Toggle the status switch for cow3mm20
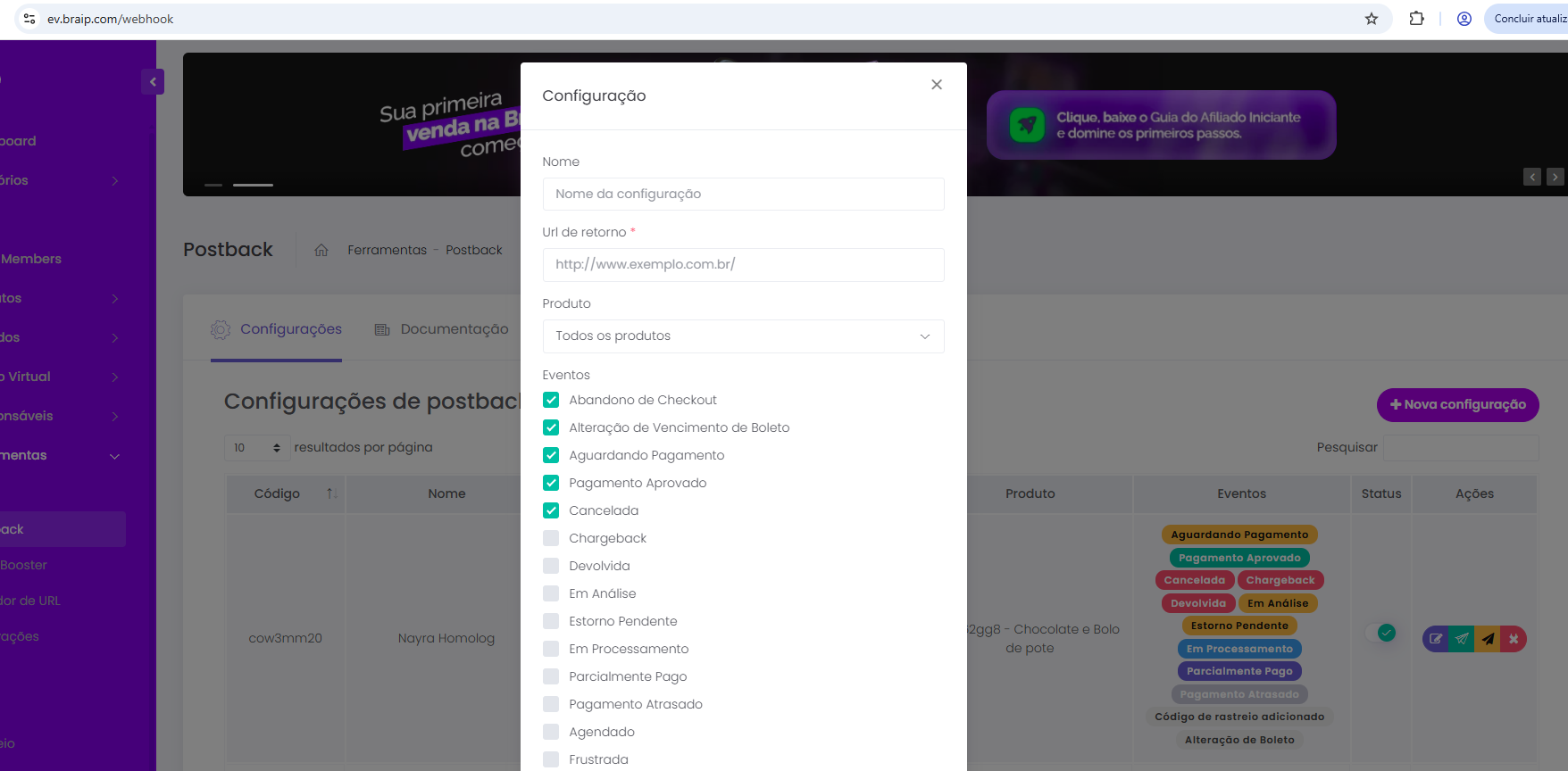Image resolution: width=1568 pixels, height=771 pixels. pyautogui.click(x=1380, y=633)
